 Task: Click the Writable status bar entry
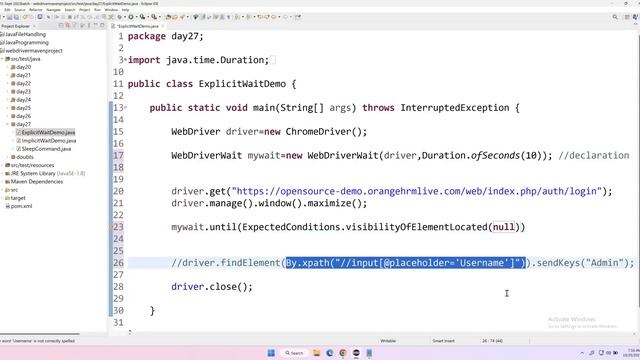tap(388, 340)
